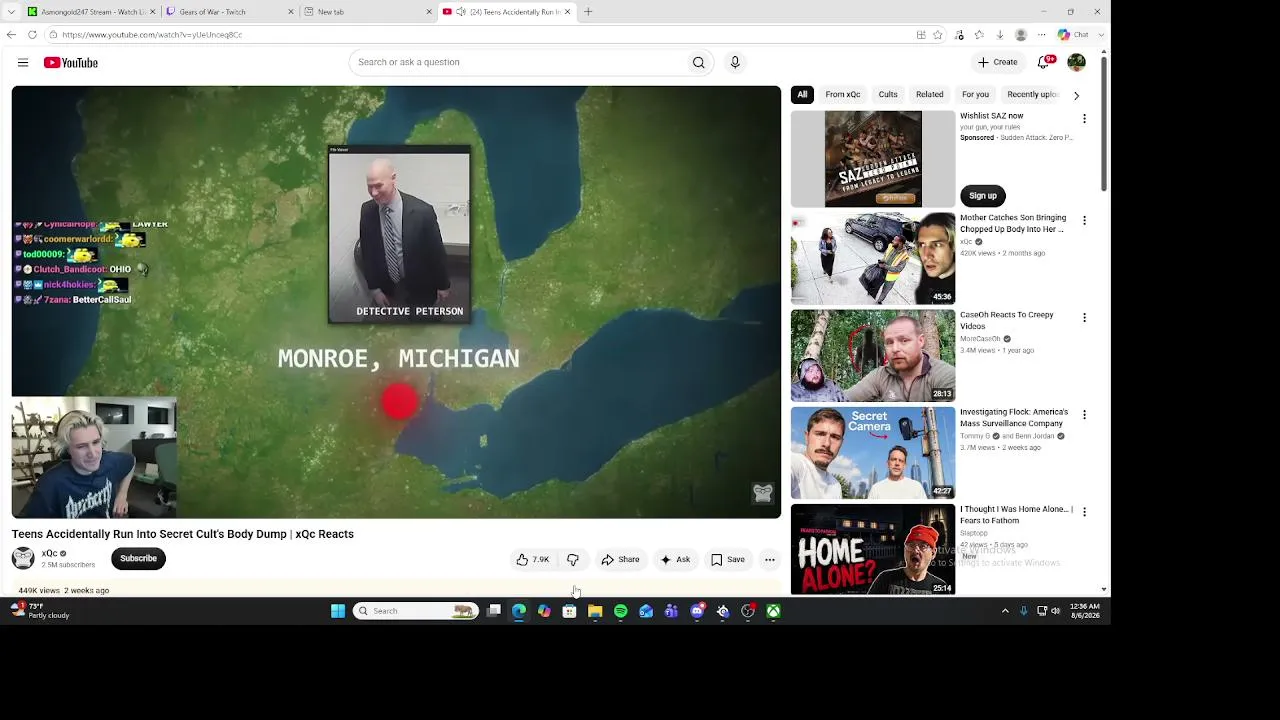Select the From xQc filter chip
This screenshot has width=1280, height=720.
coord(843,95)
